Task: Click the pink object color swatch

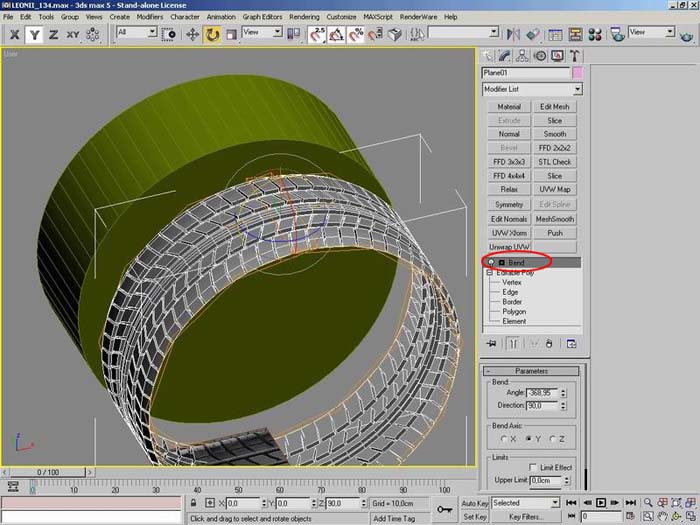Action: pos(577,73)
